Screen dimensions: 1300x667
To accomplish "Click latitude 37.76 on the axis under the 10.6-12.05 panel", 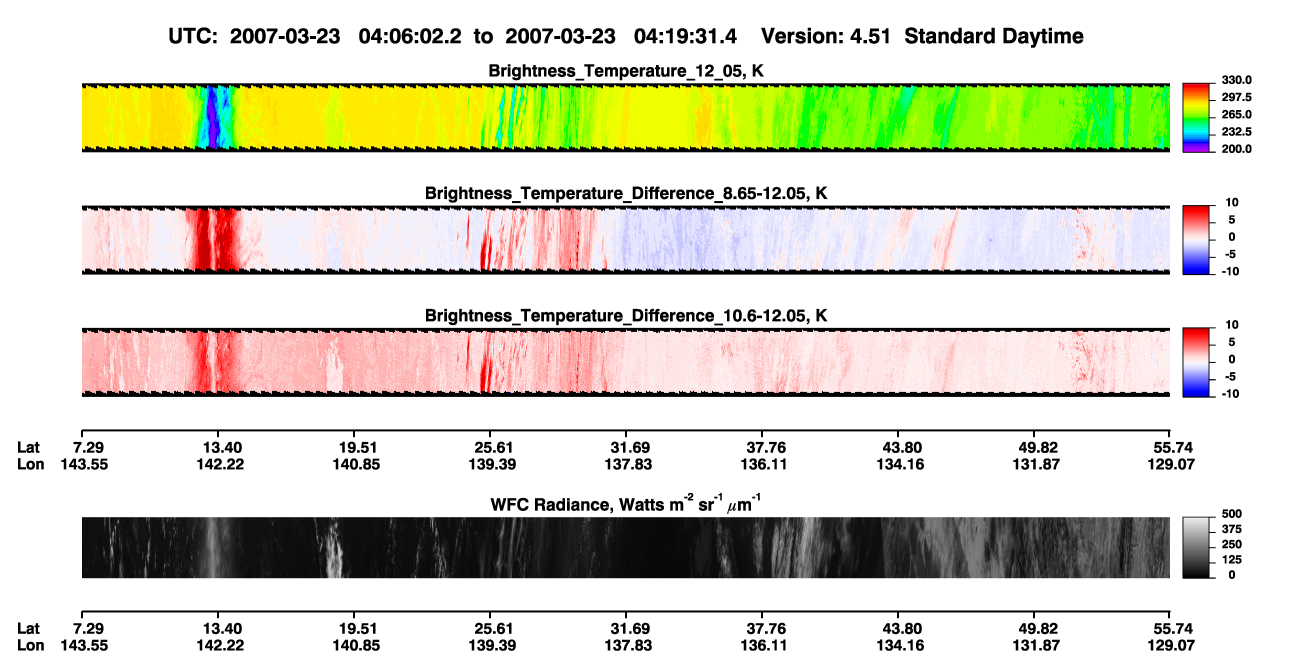I will click(765, 447).
